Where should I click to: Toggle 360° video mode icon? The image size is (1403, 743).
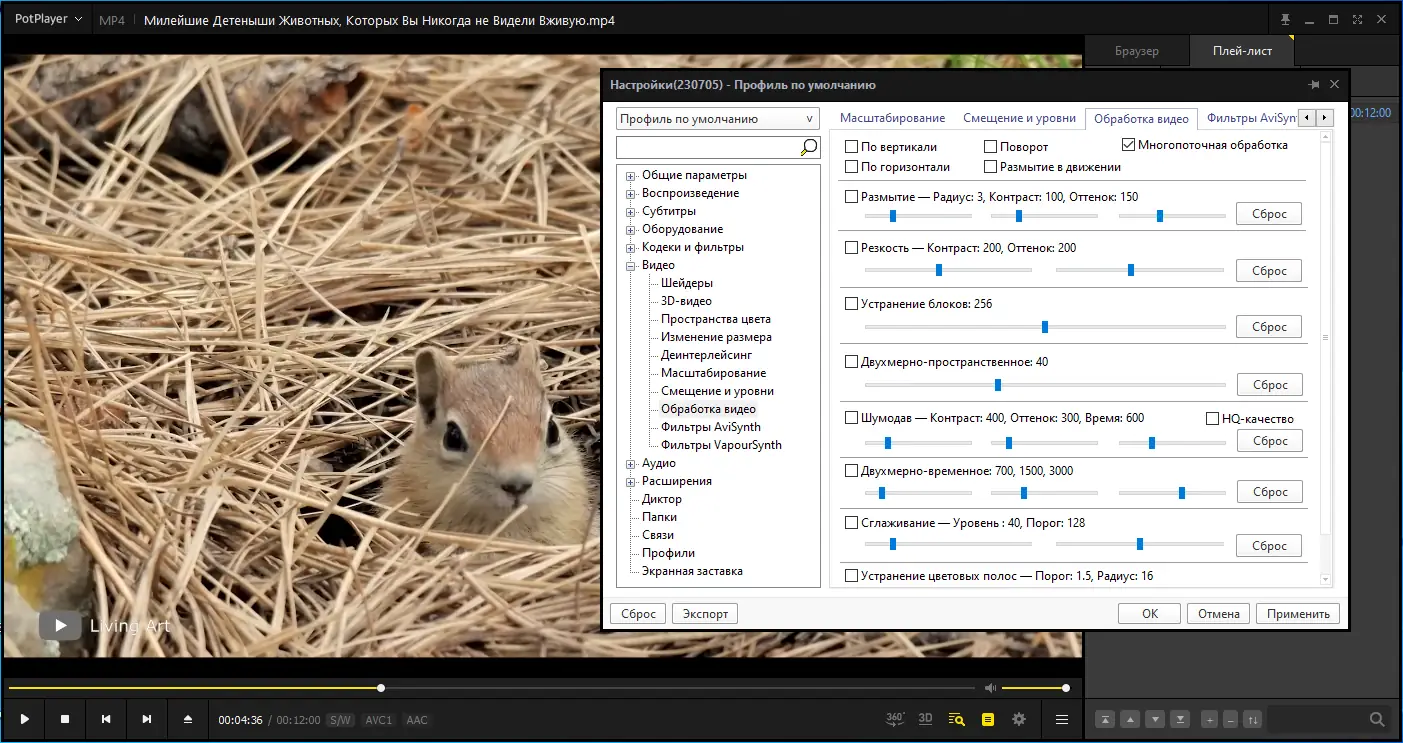pyautogui.click(x=895, y=719)
